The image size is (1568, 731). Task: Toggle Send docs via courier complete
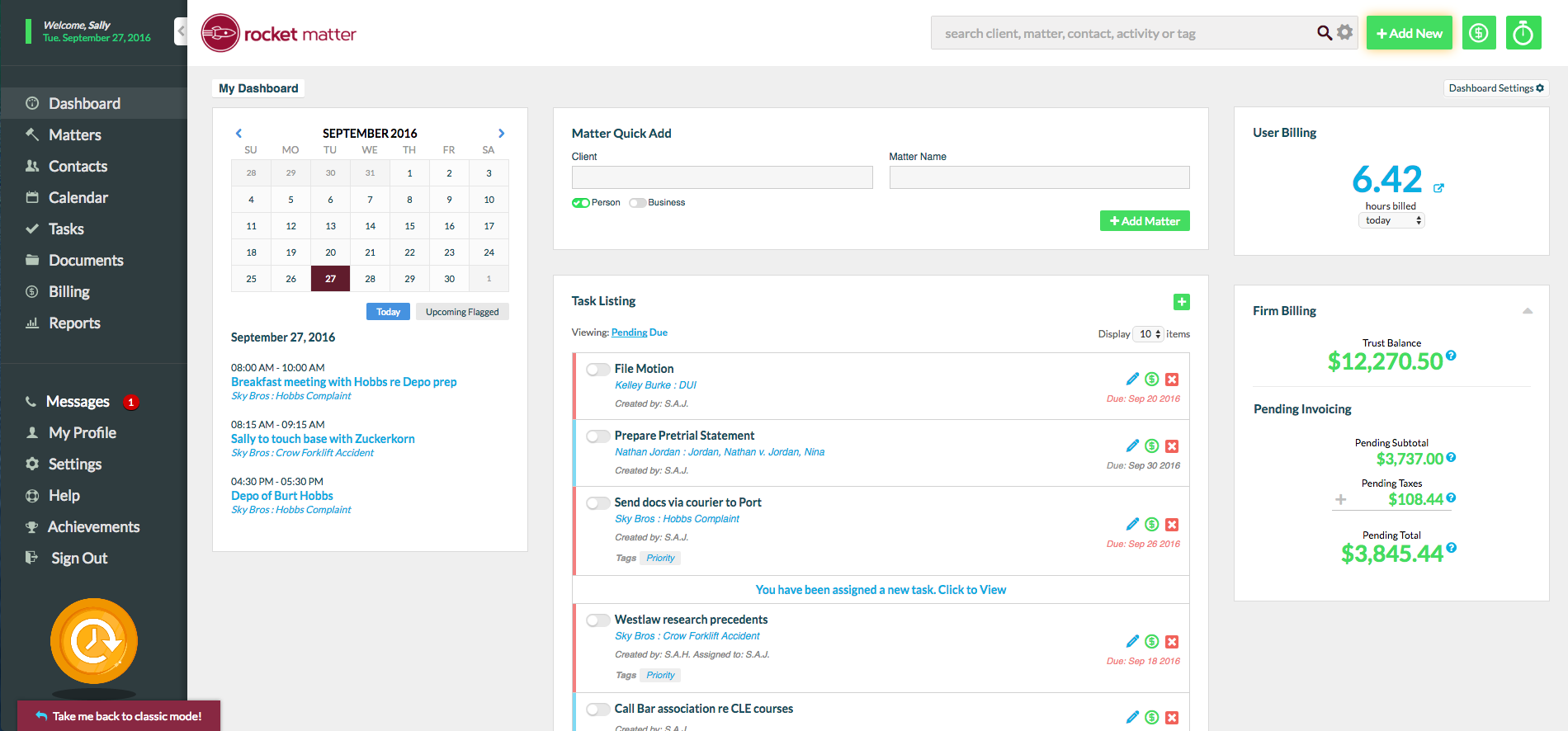(x=597, y=503)
